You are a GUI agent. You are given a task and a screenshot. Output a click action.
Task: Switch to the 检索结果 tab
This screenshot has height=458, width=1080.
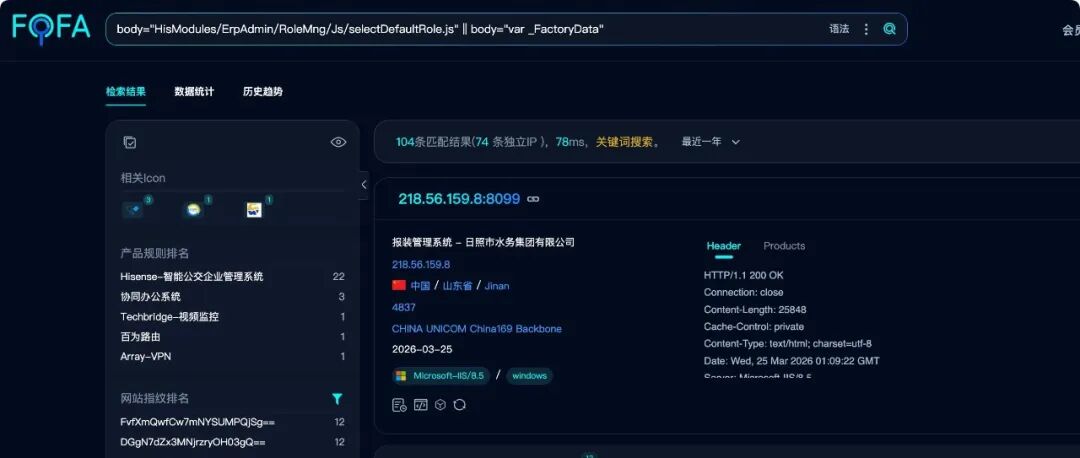pyautogui.click(x=125, y=92)
